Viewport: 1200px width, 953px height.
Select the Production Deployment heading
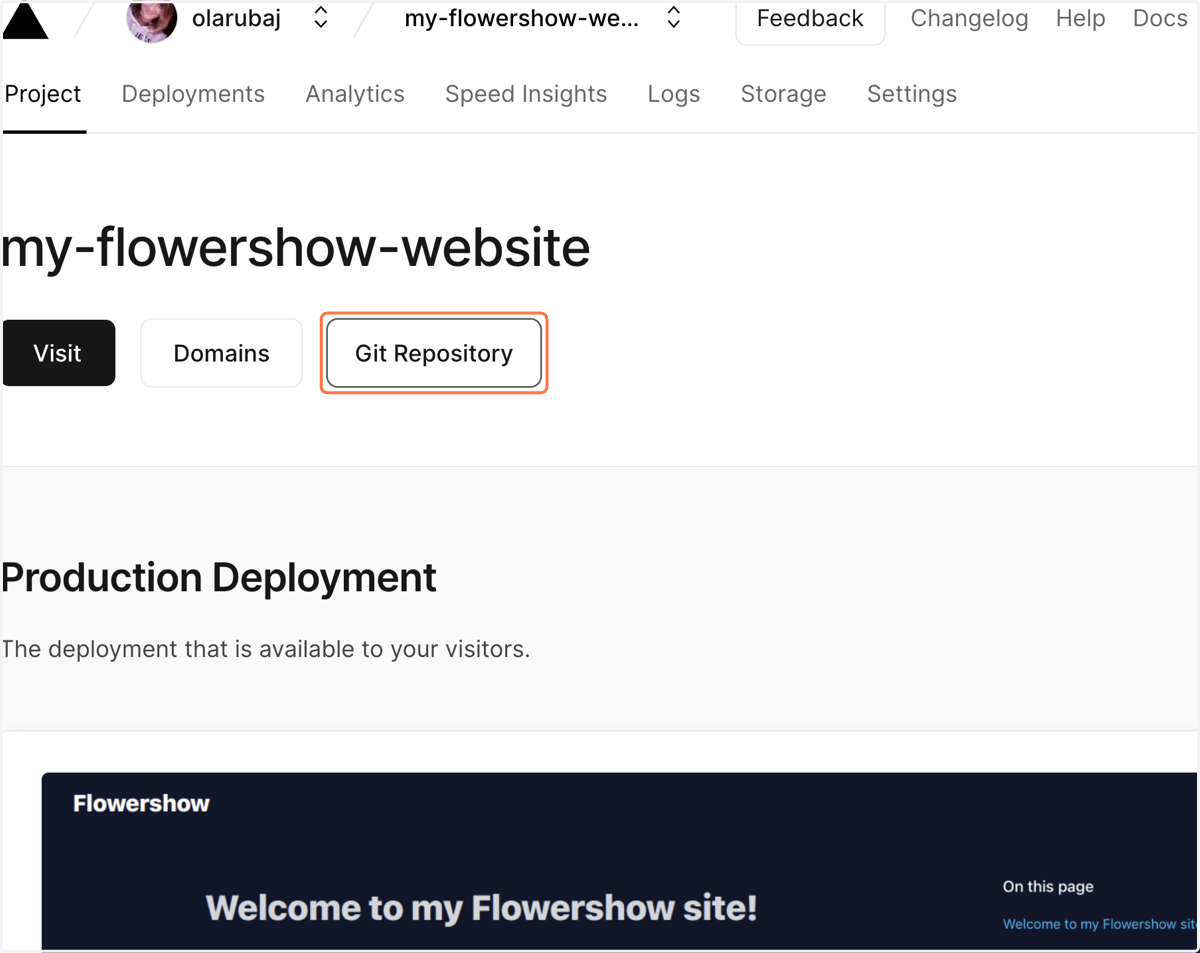219,578
